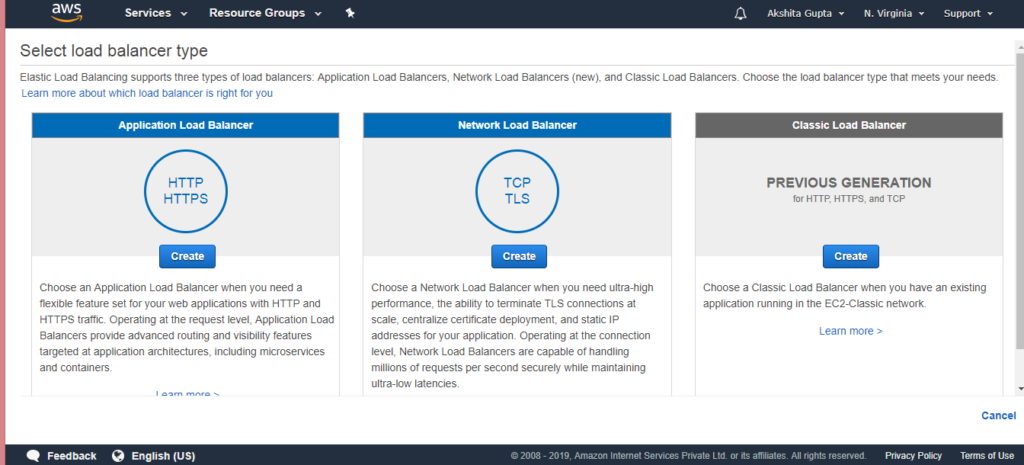Open the Terms of Use link
This screenshot has width=1024, height=465.
tap(987, 456)
